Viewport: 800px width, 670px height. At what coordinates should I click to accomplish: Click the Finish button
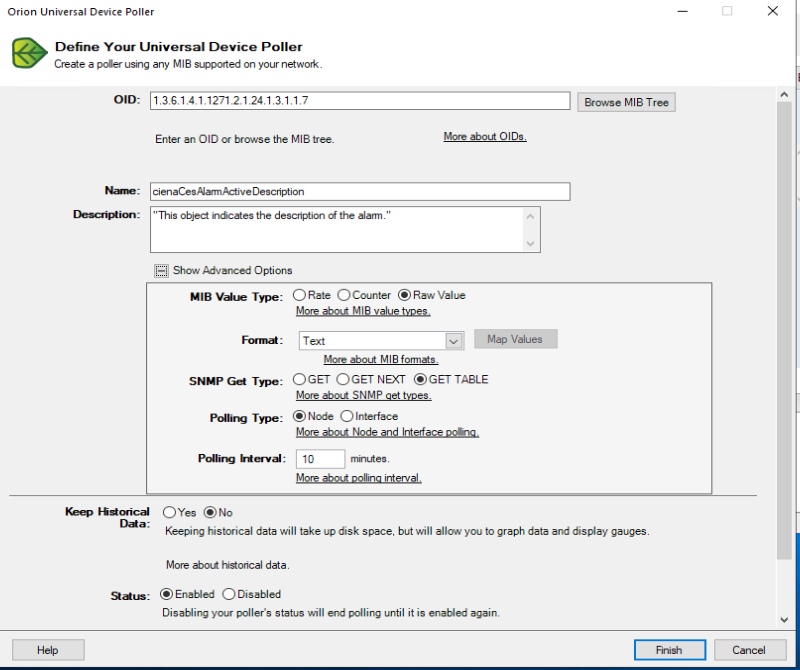(x=669, y=650)
